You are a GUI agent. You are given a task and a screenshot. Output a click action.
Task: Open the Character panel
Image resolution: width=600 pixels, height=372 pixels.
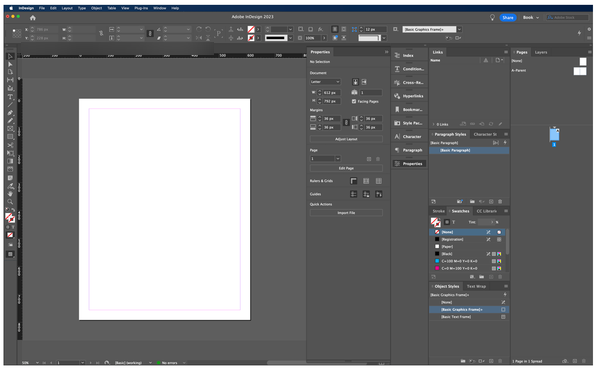tap(409, 137)
